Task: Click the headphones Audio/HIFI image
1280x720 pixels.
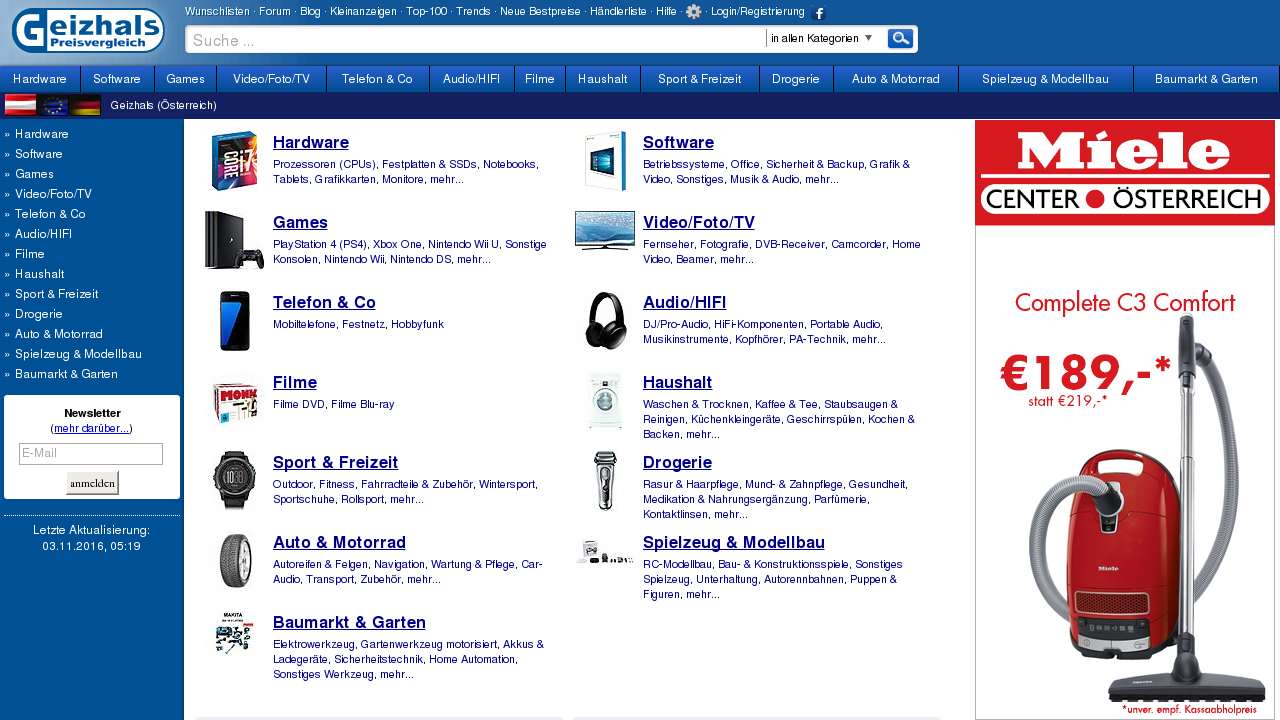Action: click(605, 320)
